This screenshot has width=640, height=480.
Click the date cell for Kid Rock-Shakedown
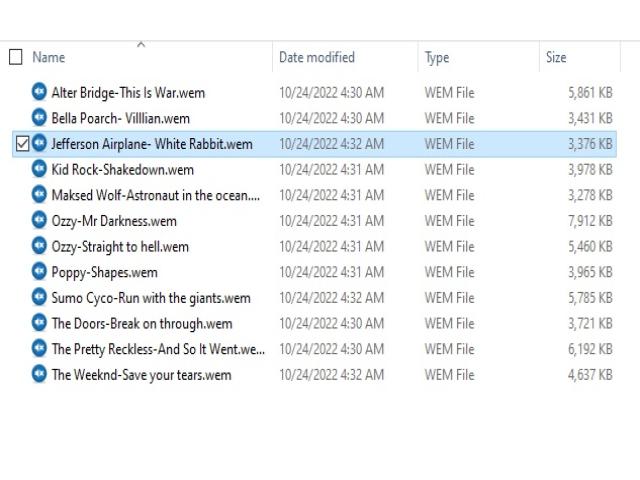pos(331,170)
